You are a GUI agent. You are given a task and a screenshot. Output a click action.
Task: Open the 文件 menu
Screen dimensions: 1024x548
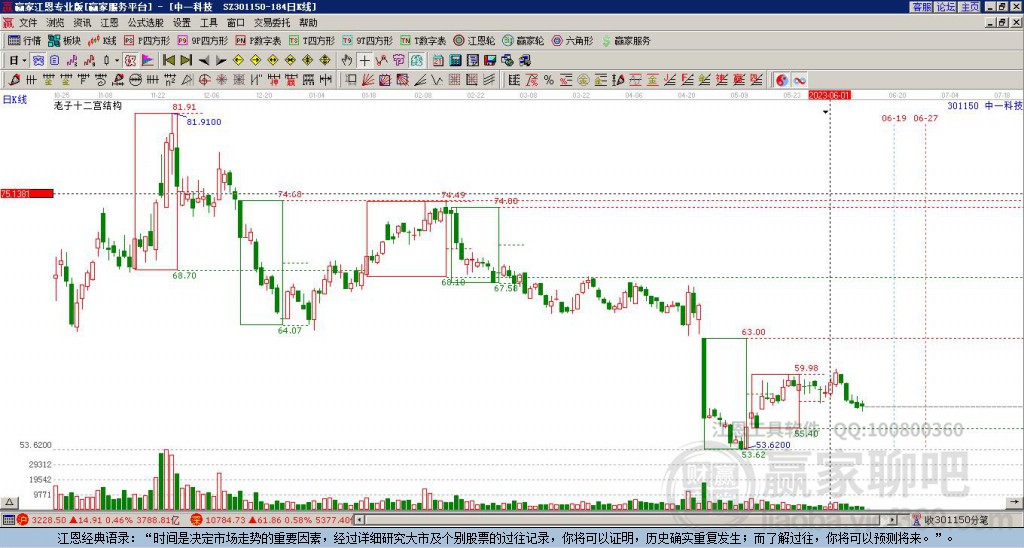pos(27,23)
